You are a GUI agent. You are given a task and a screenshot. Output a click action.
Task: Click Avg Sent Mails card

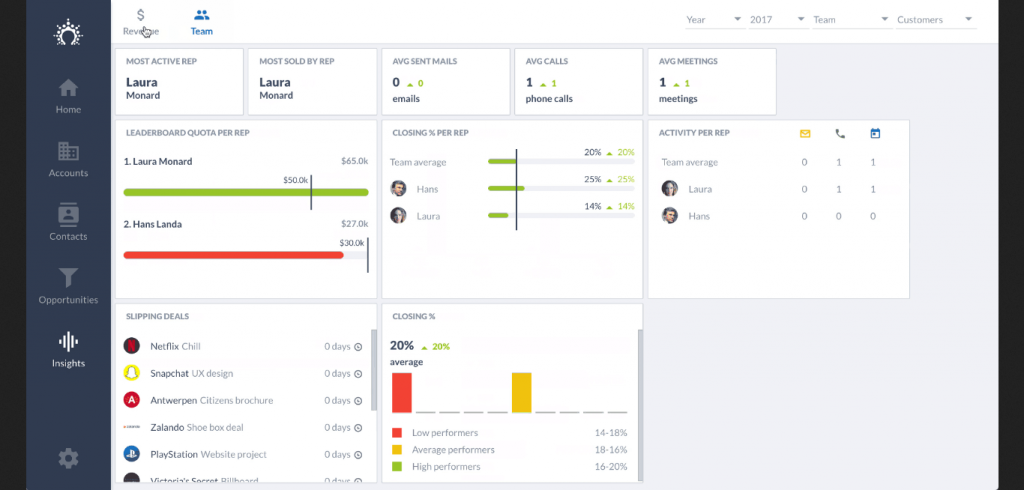[445, 82]
